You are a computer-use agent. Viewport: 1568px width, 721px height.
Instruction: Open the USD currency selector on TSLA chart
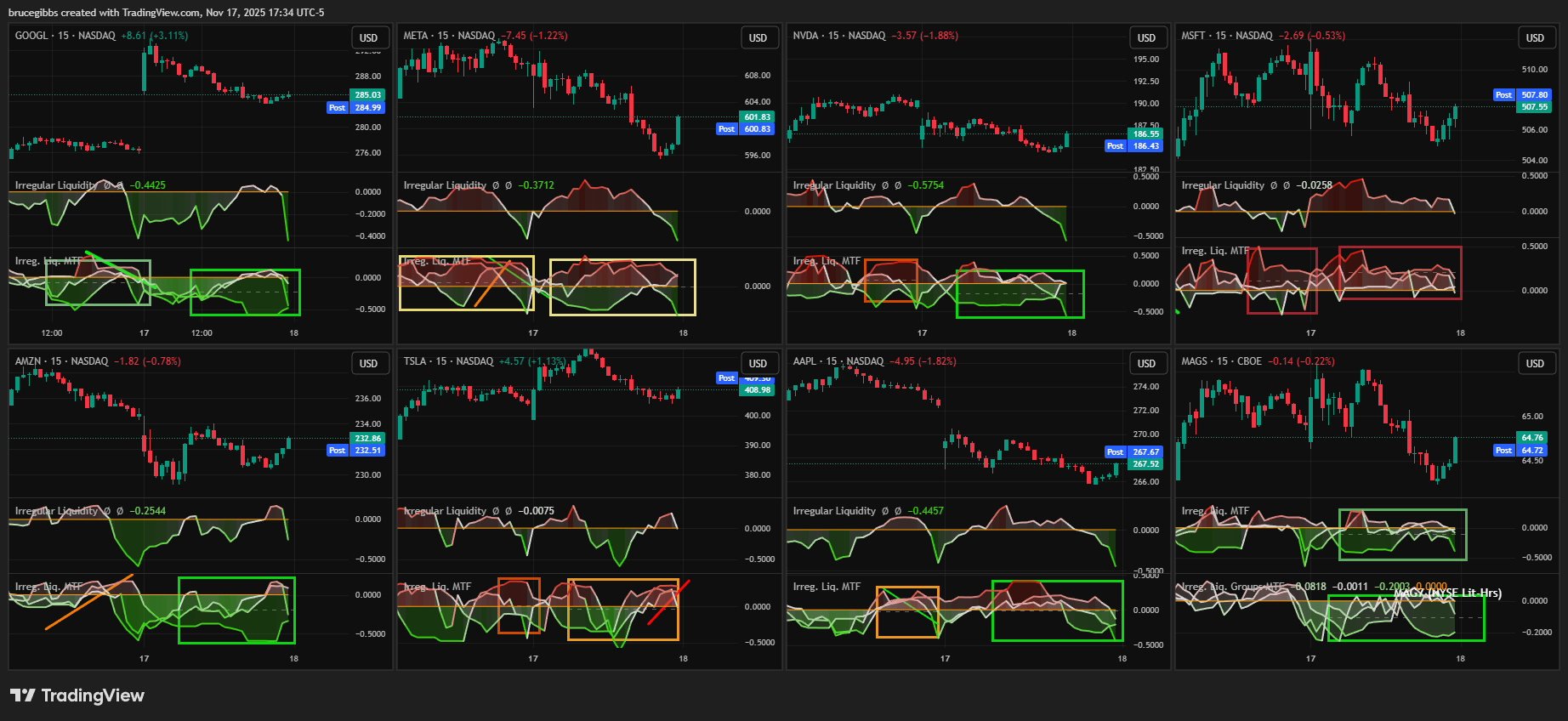pyautogui.click(x=758, y=363)
